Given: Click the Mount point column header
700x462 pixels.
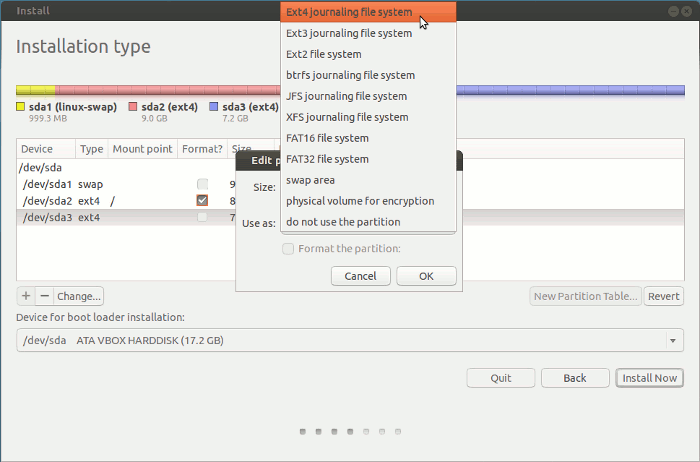Looking at the screenshot, I should [x=143, y=149].
